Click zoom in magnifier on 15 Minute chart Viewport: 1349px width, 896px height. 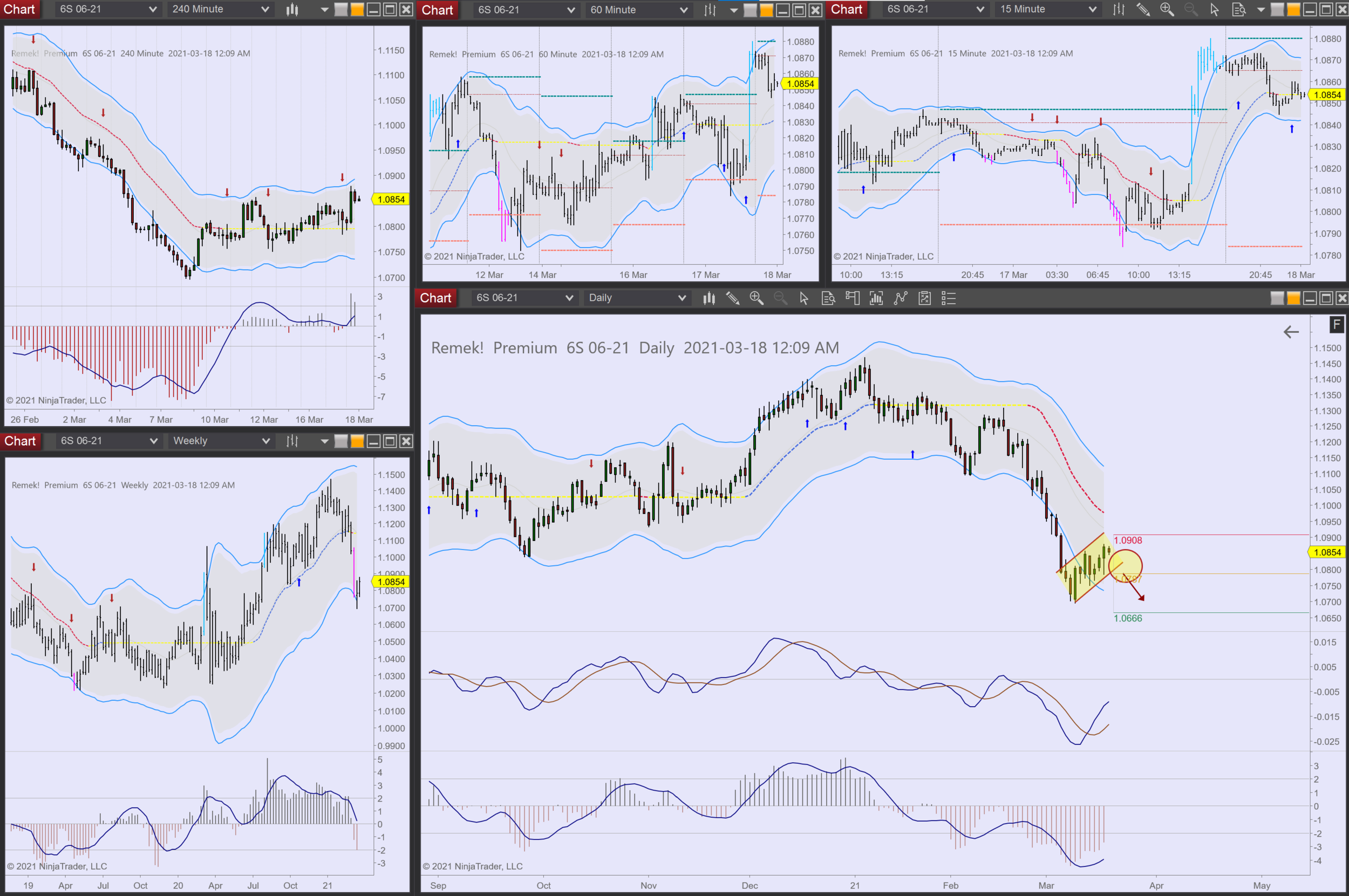[x=1167, y=9]
